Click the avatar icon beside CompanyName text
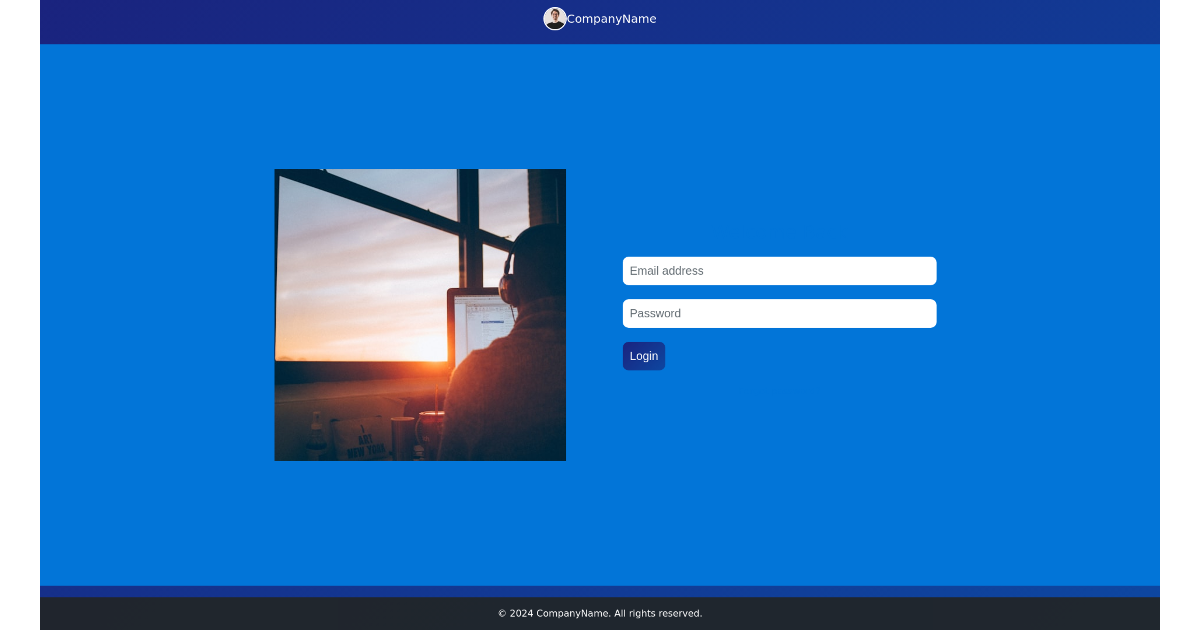 pyautogui.click(x=555, y=18)
